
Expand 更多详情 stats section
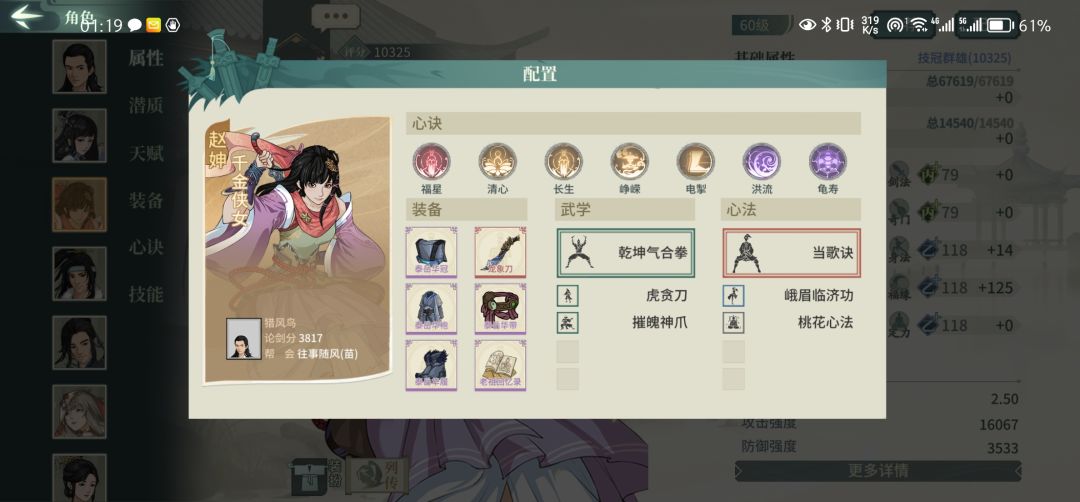pyautogui.click(x=878, y=471)
